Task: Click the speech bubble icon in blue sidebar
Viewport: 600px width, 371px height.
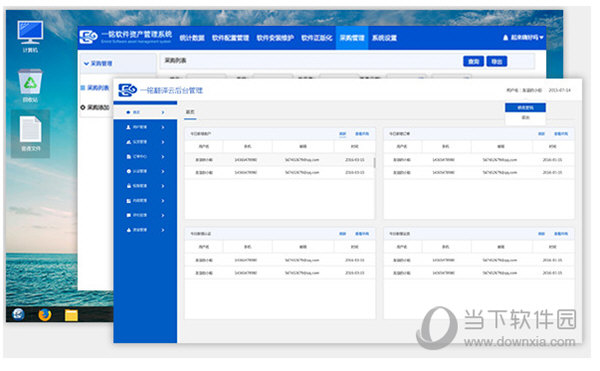Action: [129, 215]
